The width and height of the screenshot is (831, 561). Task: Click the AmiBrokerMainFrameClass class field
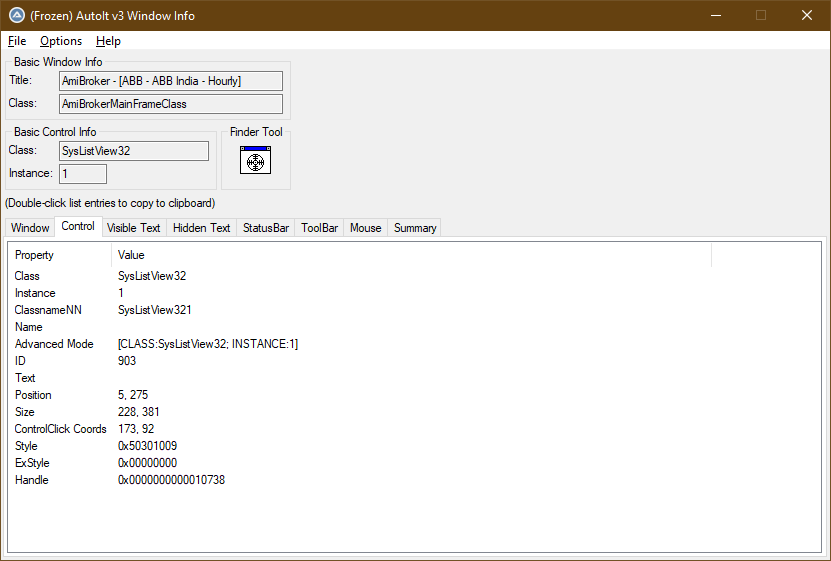(x=171, y=104)
